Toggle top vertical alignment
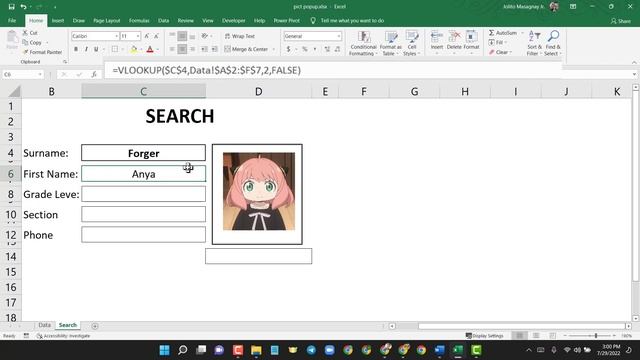640x360 pixels. (x=172, y=36)
